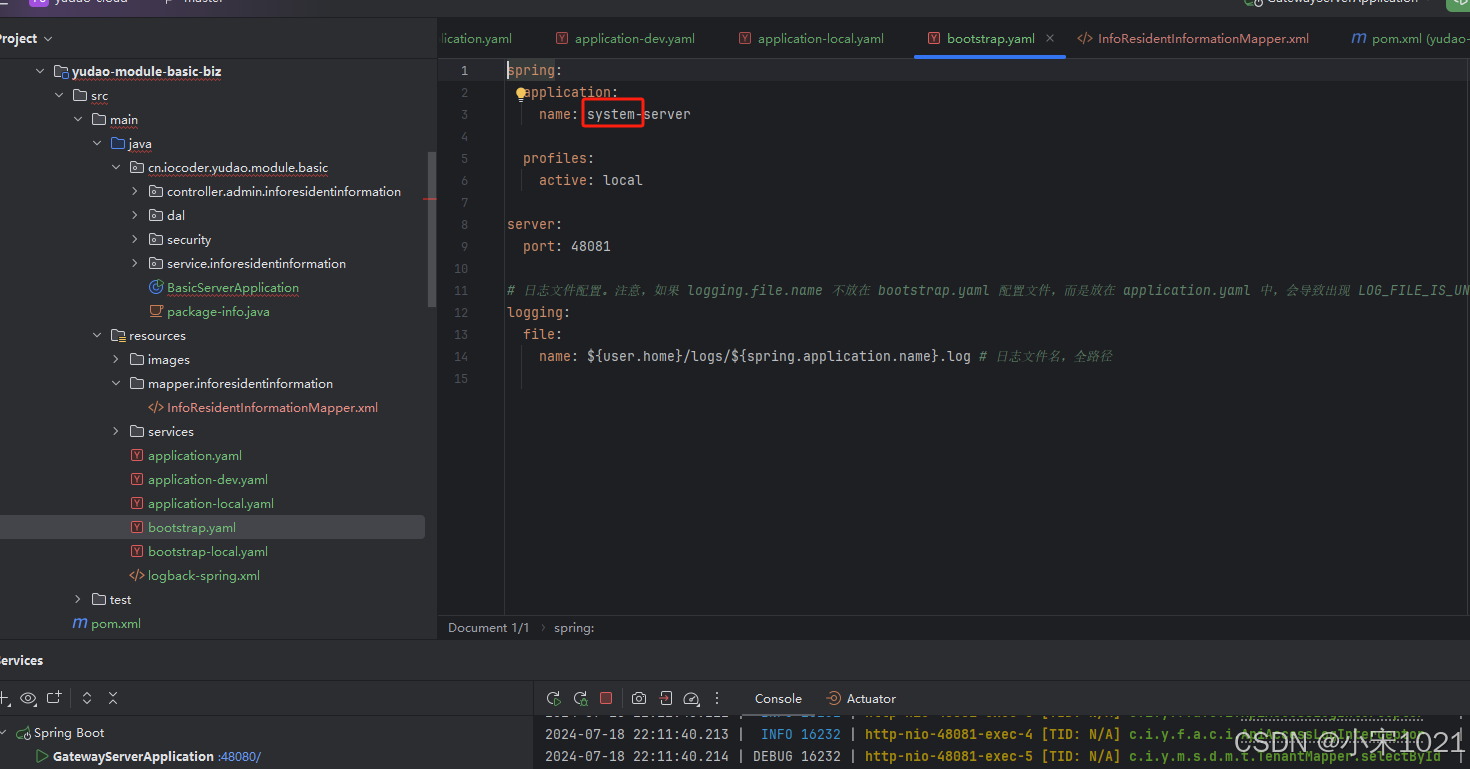This screenshot has width=1470, height=769.
Task: Toggle the Services view eye options
Action: [28, 698]
